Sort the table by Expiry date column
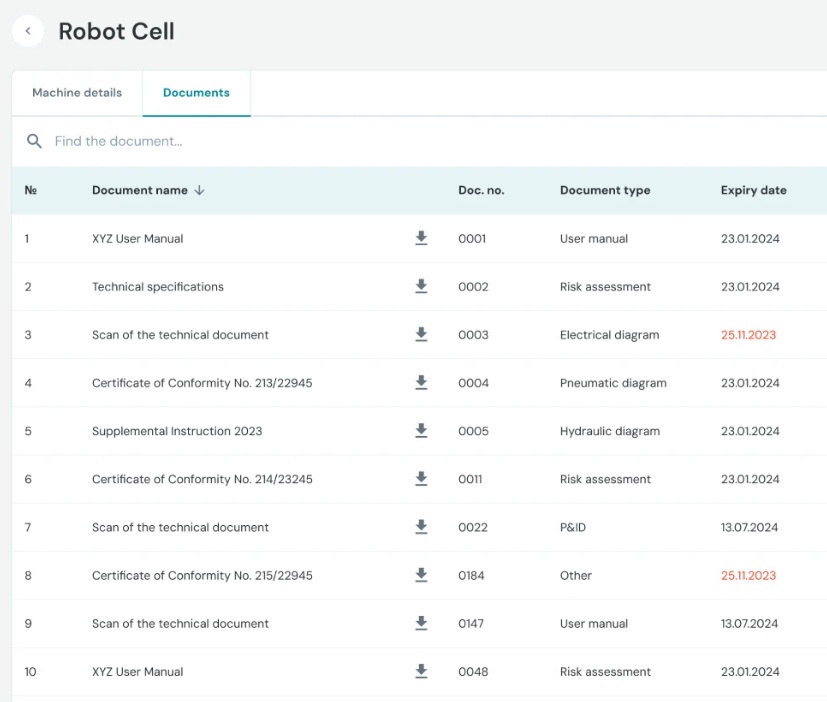Viewport: 827px width, 702px height. 753,190
